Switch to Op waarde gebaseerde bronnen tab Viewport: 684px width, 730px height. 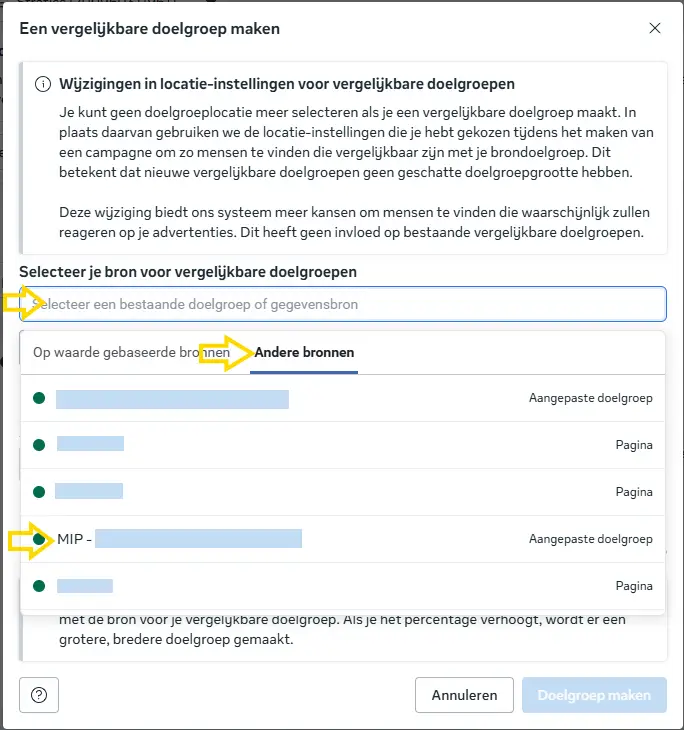click(130, 353)
